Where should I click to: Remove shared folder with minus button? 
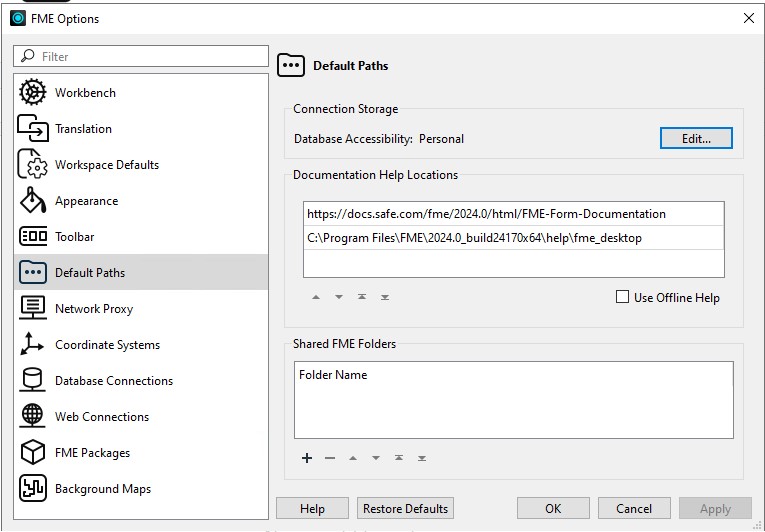click(x=330, y=458)
